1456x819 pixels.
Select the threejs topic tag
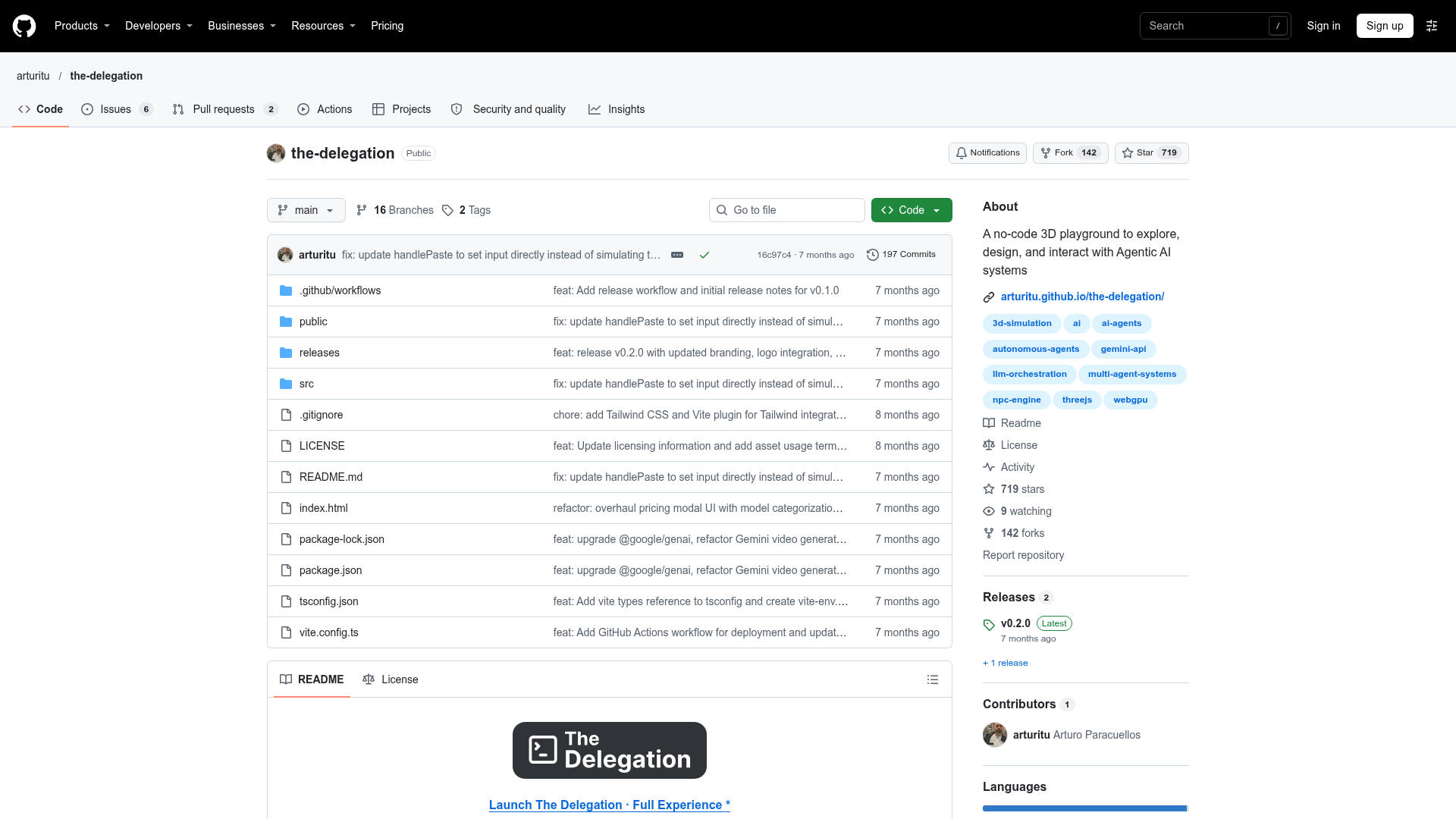click(1077, 400)
